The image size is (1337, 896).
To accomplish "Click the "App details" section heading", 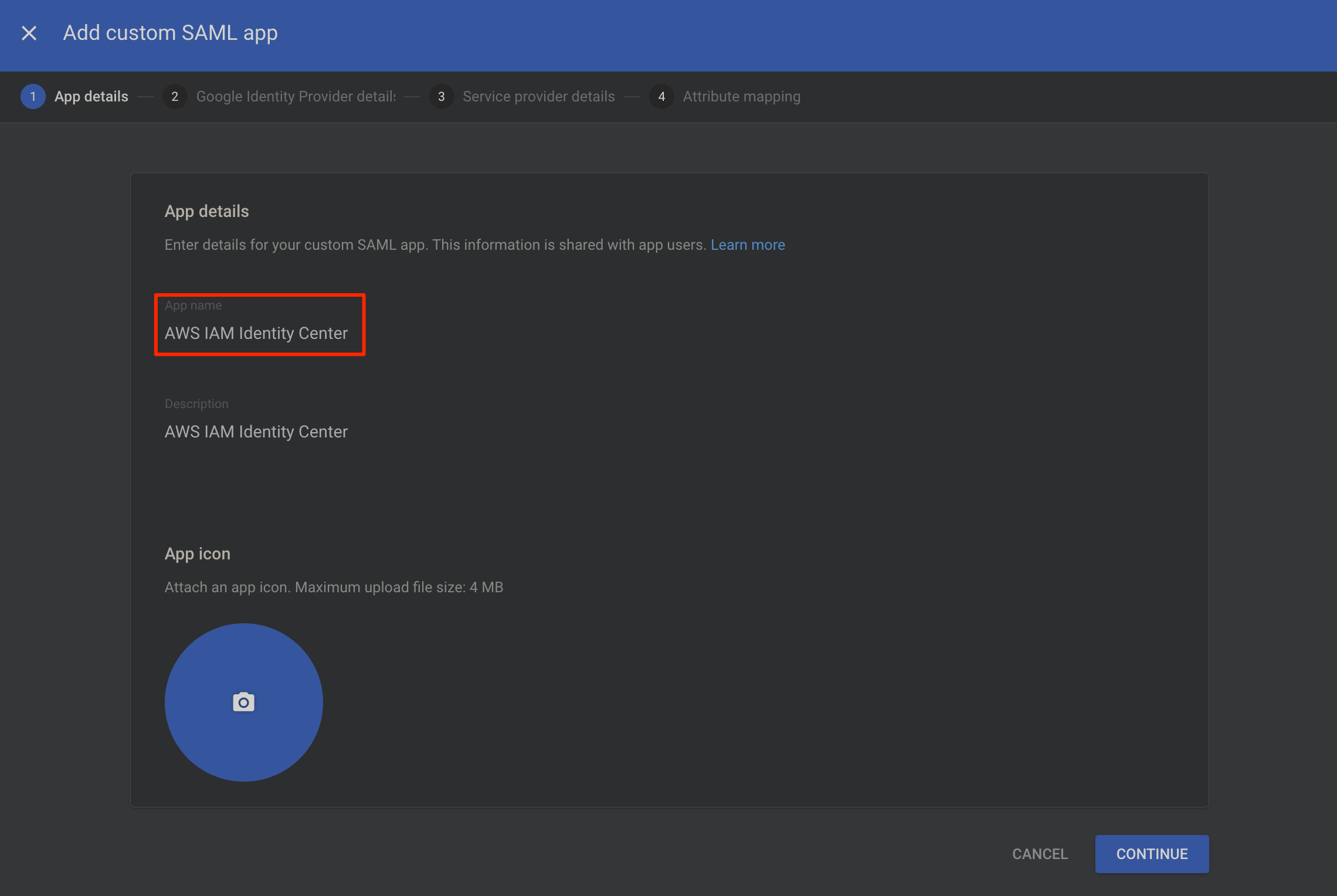I will pos(206,211).
